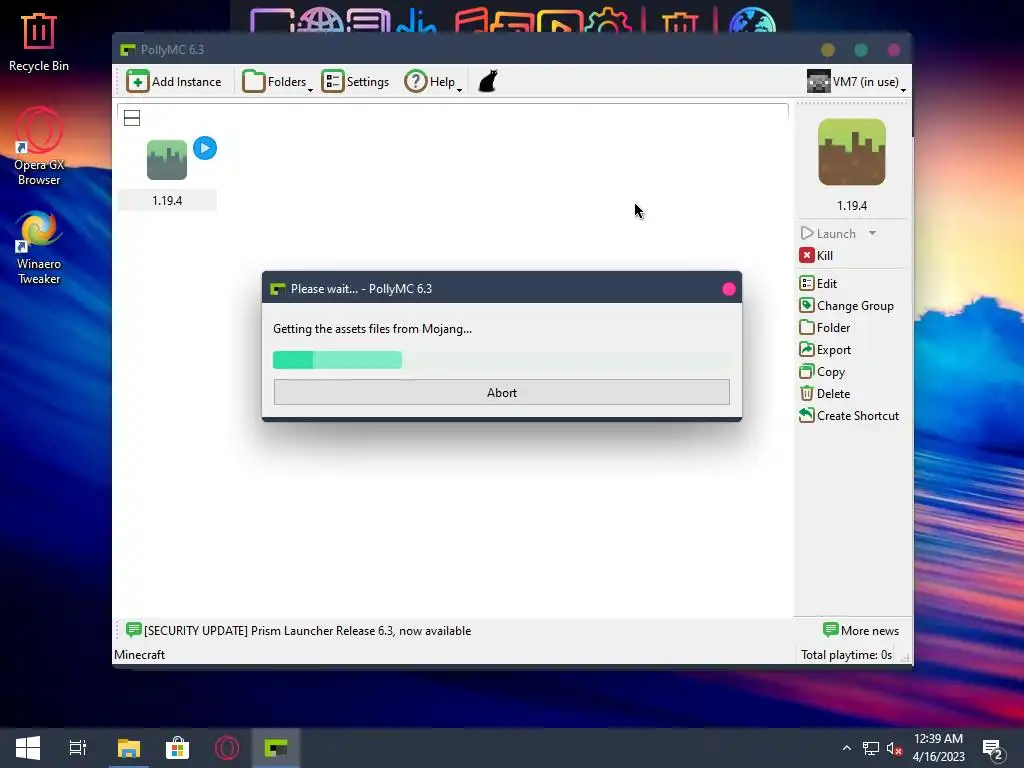Expand the Launch options arrow
The width and height of the screenshot is (1024, 768).
coord(872,233)
